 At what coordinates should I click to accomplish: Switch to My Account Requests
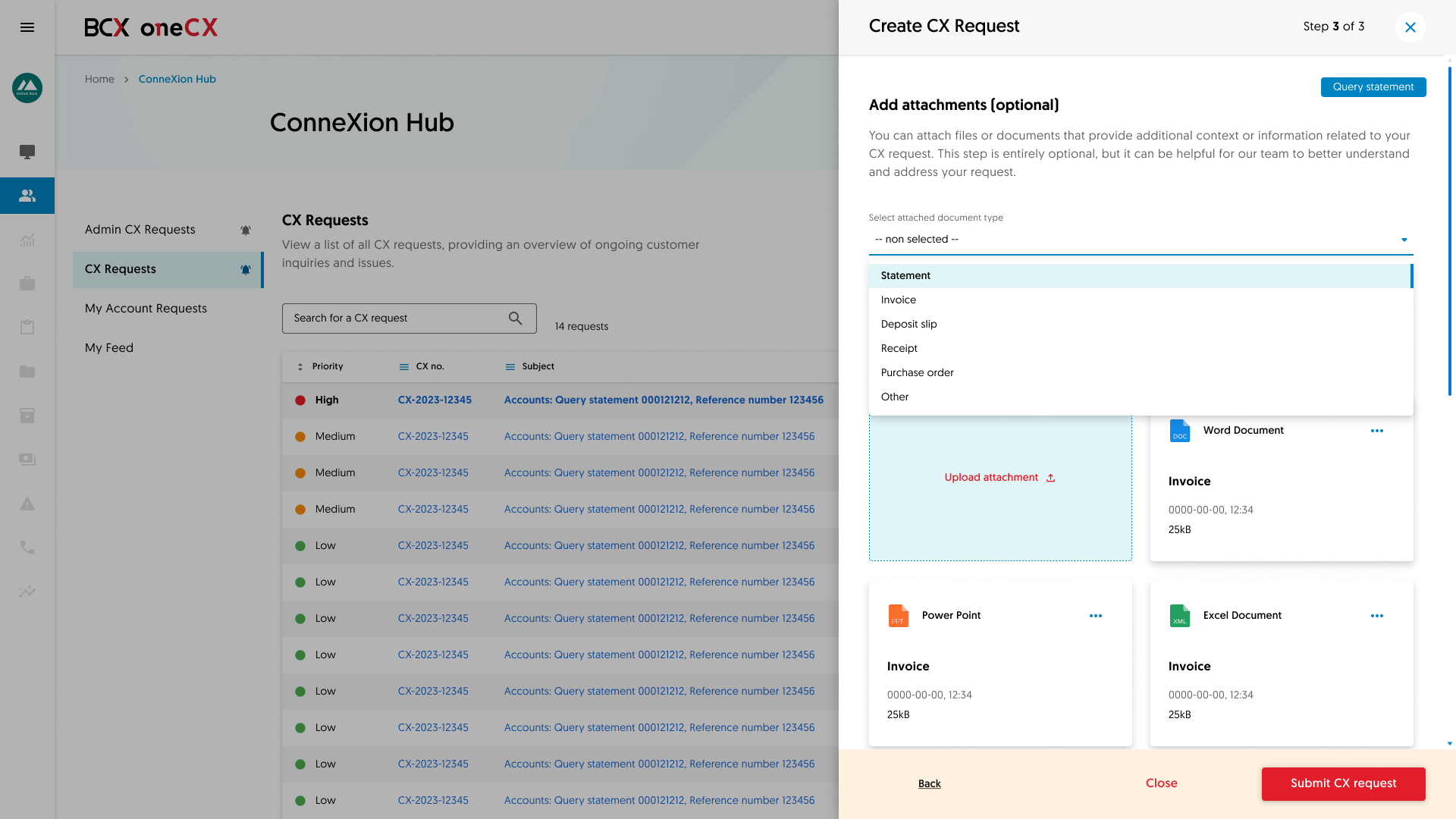[x=146, y=308]
